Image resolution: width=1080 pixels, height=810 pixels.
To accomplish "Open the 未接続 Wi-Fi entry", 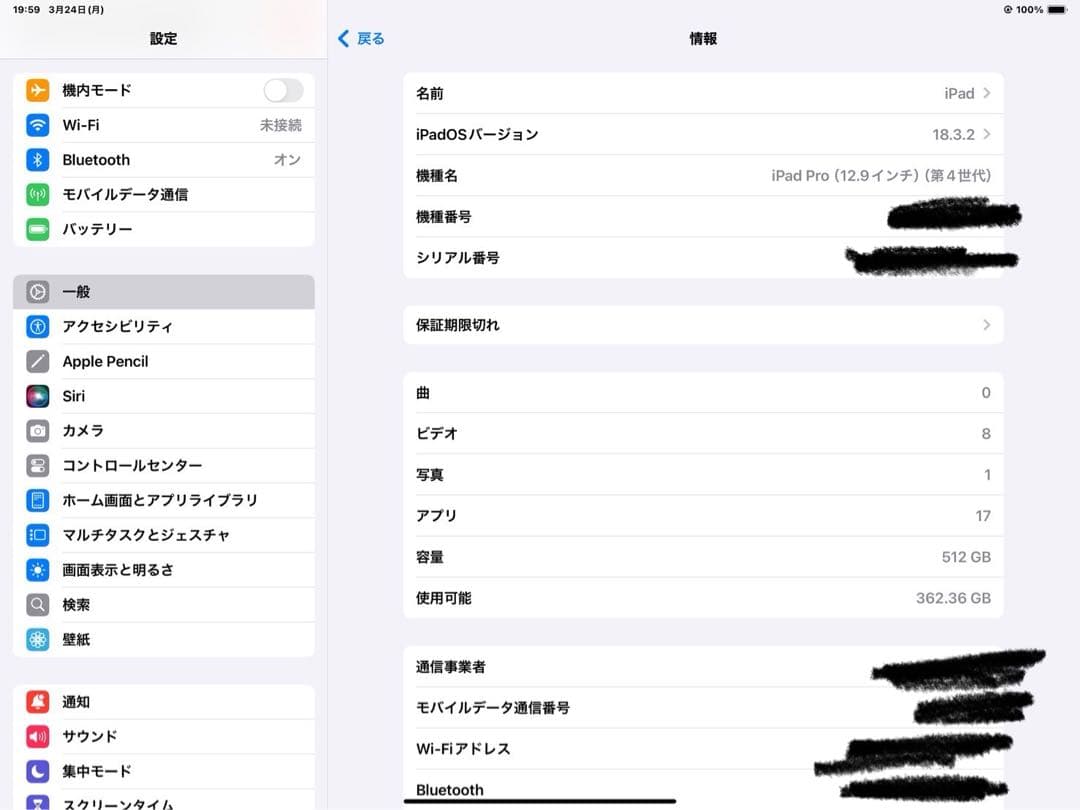I will pyautogui.click(x=278, y=125).
